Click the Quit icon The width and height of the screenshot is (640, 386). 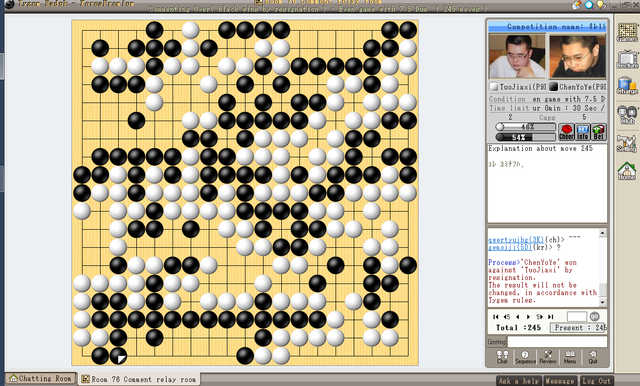(593, 357)
